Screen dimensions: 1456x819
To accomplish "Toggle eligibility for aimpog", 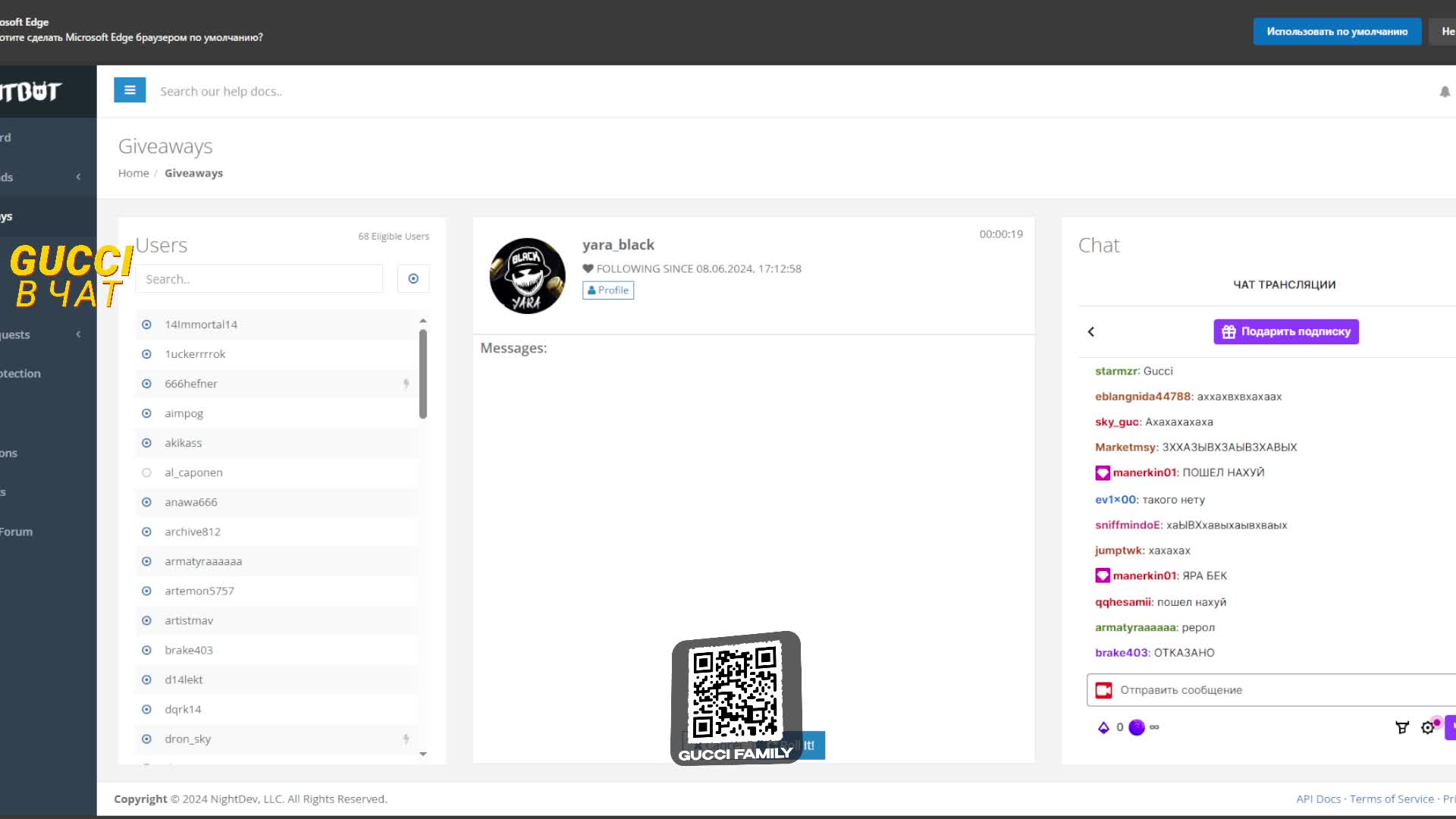I will coord(146,413).
